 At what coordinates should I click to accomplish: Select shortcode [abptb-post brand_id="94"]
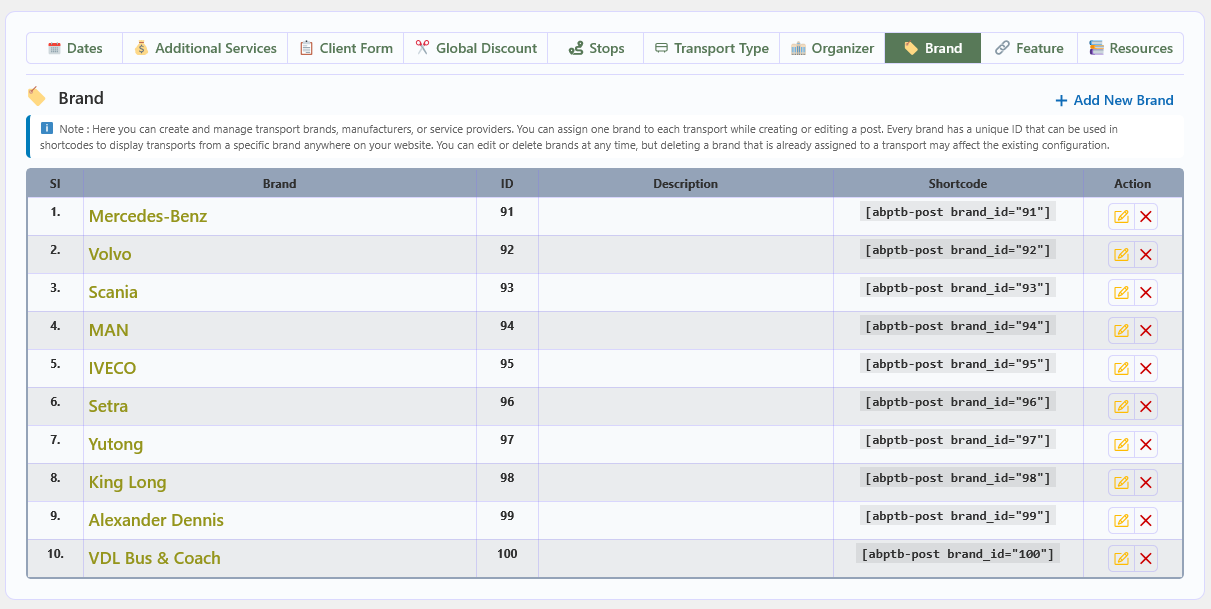click(958, 326)
